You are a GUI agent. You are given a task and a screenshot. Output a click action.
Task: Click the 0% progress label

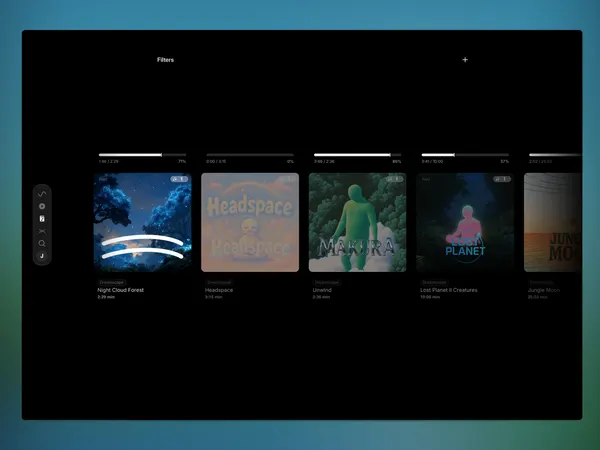coord(290,161)
